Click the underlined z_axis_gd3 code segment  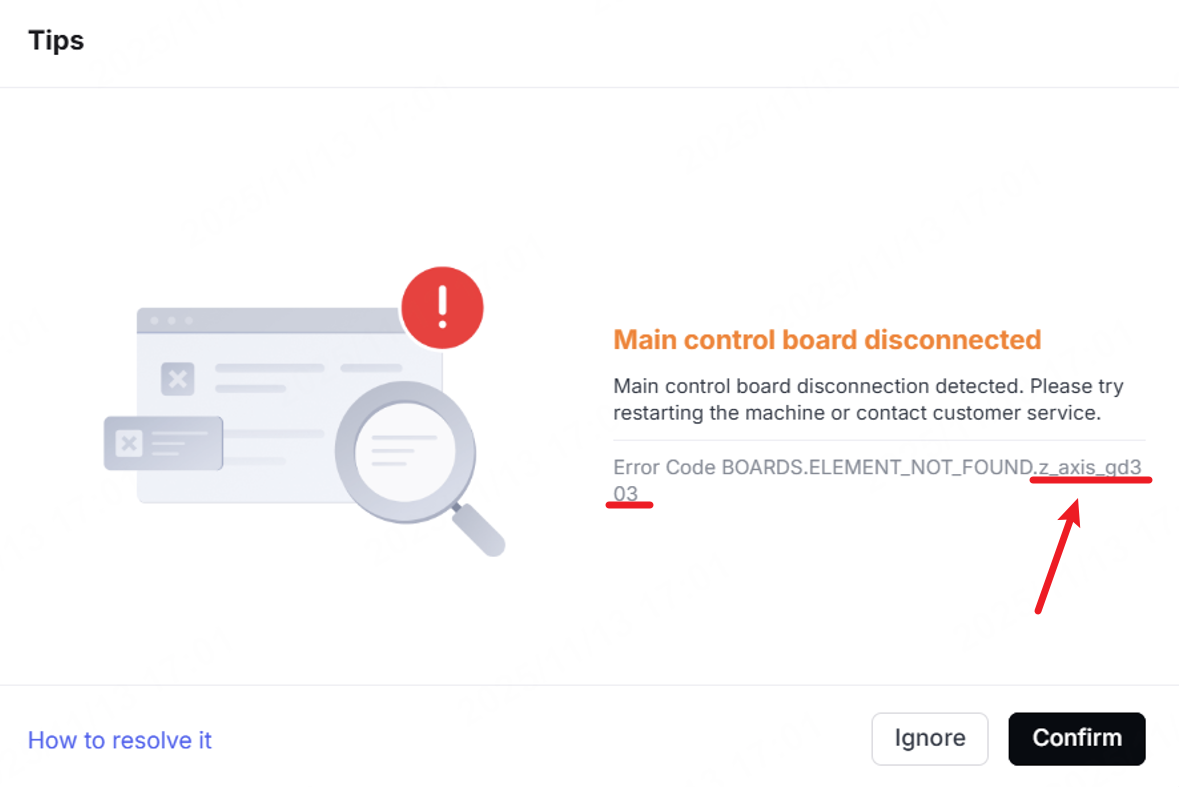click(1090, 468)
